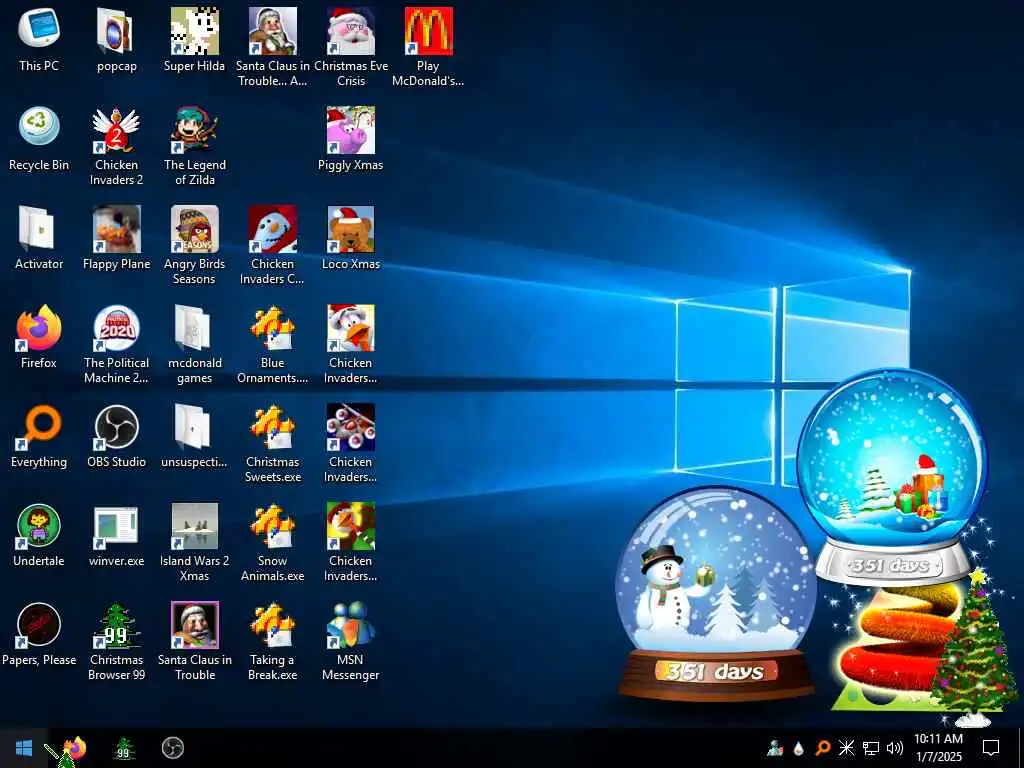The image size is (1024, 768).
Task: Open Christmas Browser 99 on the taskbar
Action: pos(123,748)
